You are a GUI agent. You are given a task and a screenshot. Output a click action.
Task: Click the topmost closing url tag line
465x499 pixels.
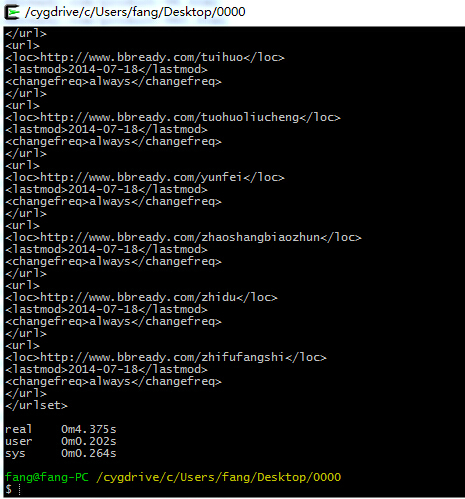[26, 33]
